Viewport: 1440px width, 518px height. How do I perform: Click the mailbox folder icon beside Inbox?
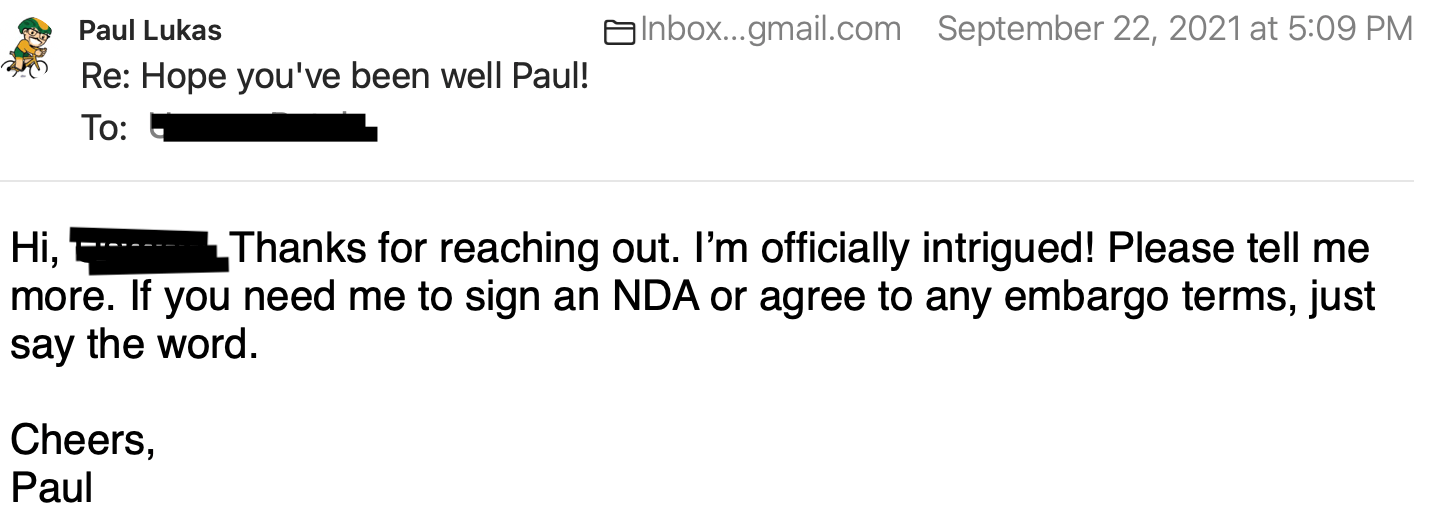pos(620,32)
